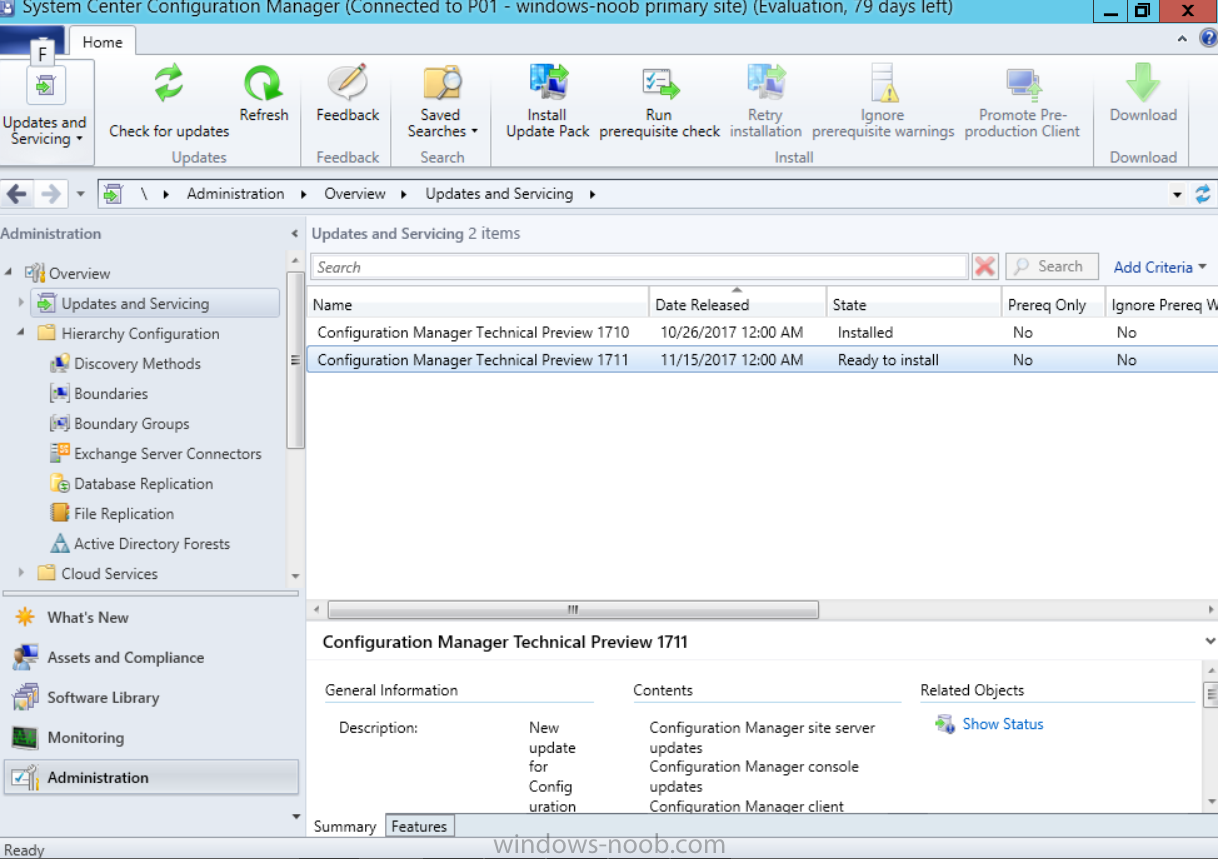The image size is (1218, 859).
Task: Click Overview in breadcrumb path
Action: coord(355,194)
